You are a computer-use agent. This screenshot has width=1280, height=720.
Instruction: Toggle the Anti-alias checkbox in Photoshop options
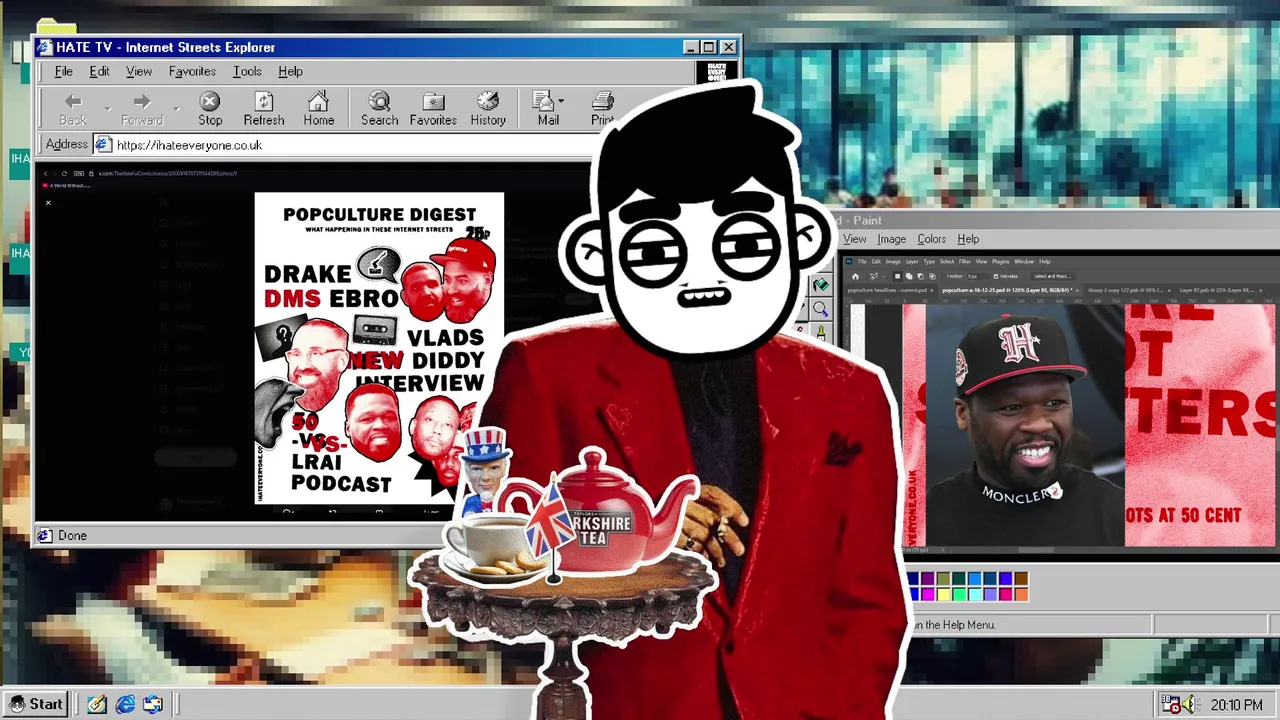(996, 276)
